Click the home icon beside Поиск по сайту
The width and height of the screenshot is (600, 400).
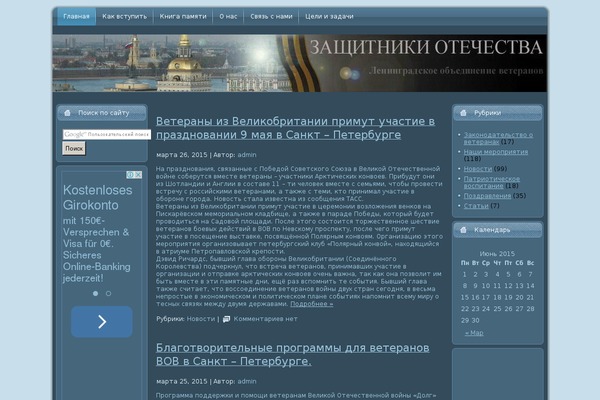coord(67,113)
